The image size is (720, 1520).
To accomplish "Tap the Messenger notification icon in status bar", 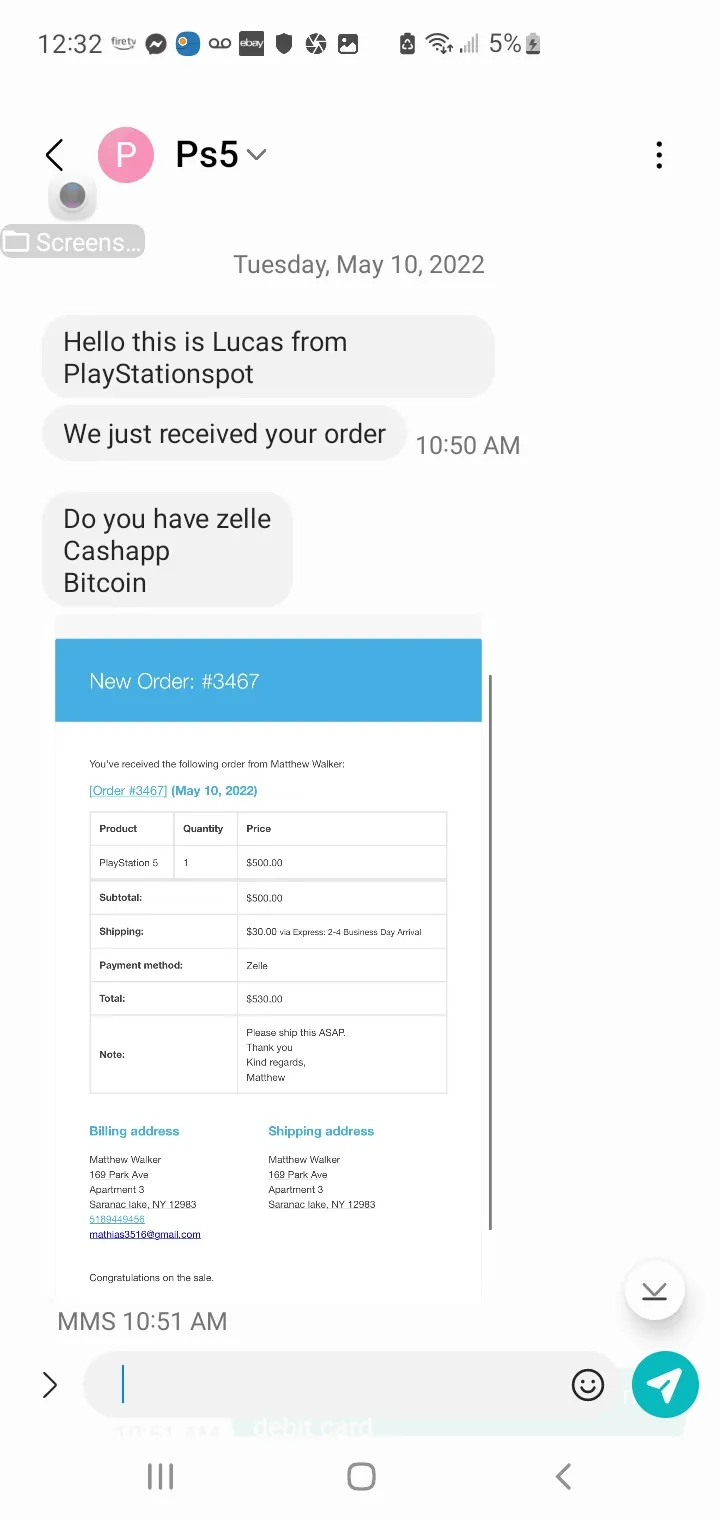I will click(x=155, y=43).
